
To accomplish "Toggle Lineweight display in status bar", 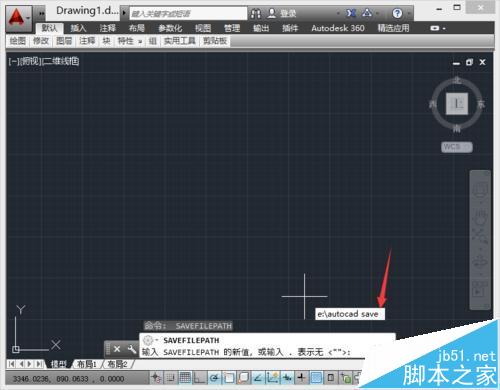I will (x=302, y=378).
